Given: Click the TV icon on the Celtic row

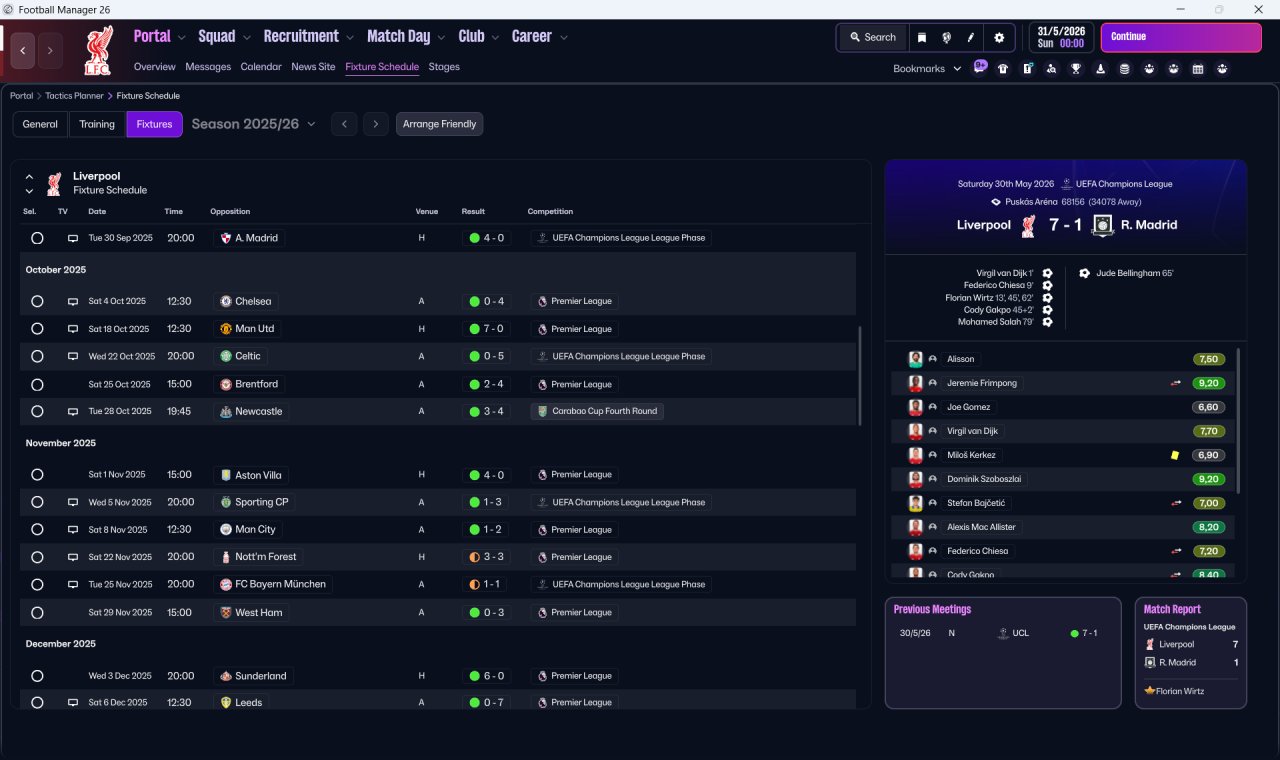Looking at the screenshot, I should (72, 356).
